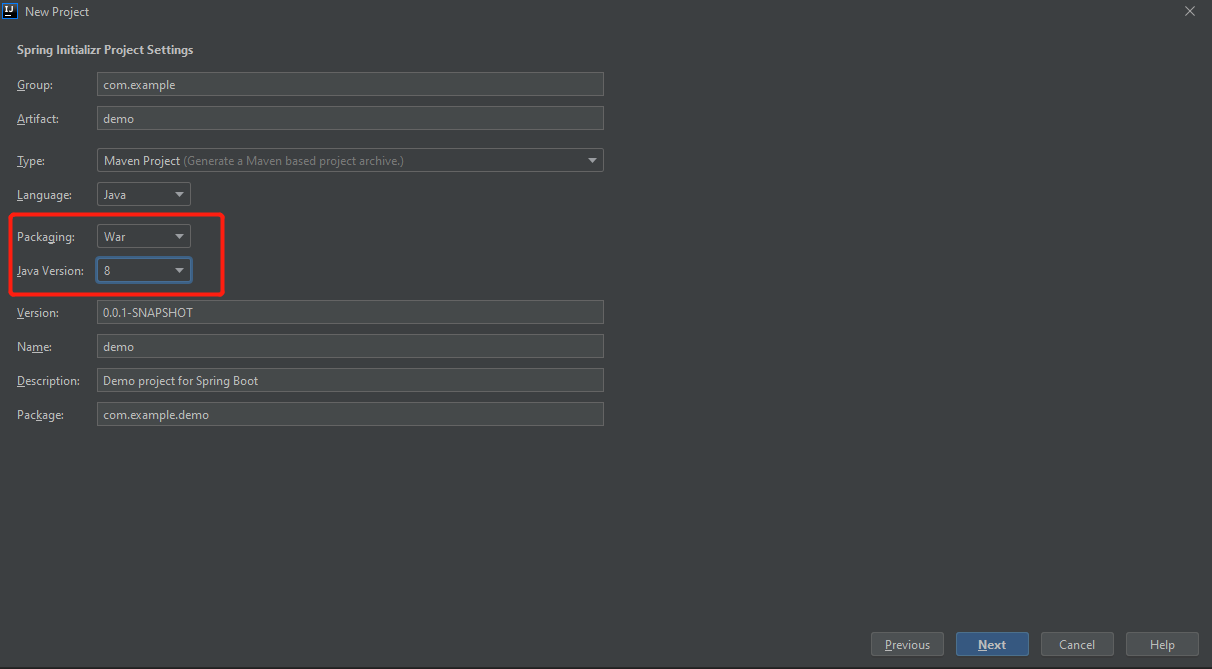Open Help for the wizard
Screen dimensions: 1212x669
(1162, 645)
